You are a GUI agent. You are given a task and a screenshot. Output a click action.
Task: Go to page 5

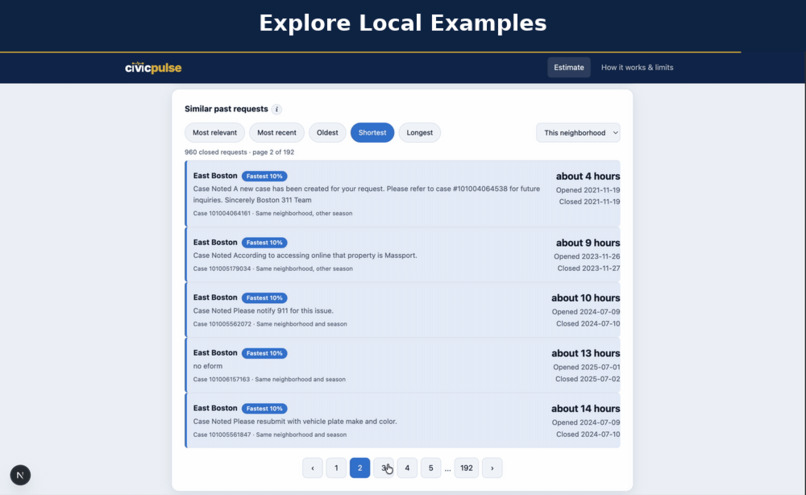tap(431, 468)
